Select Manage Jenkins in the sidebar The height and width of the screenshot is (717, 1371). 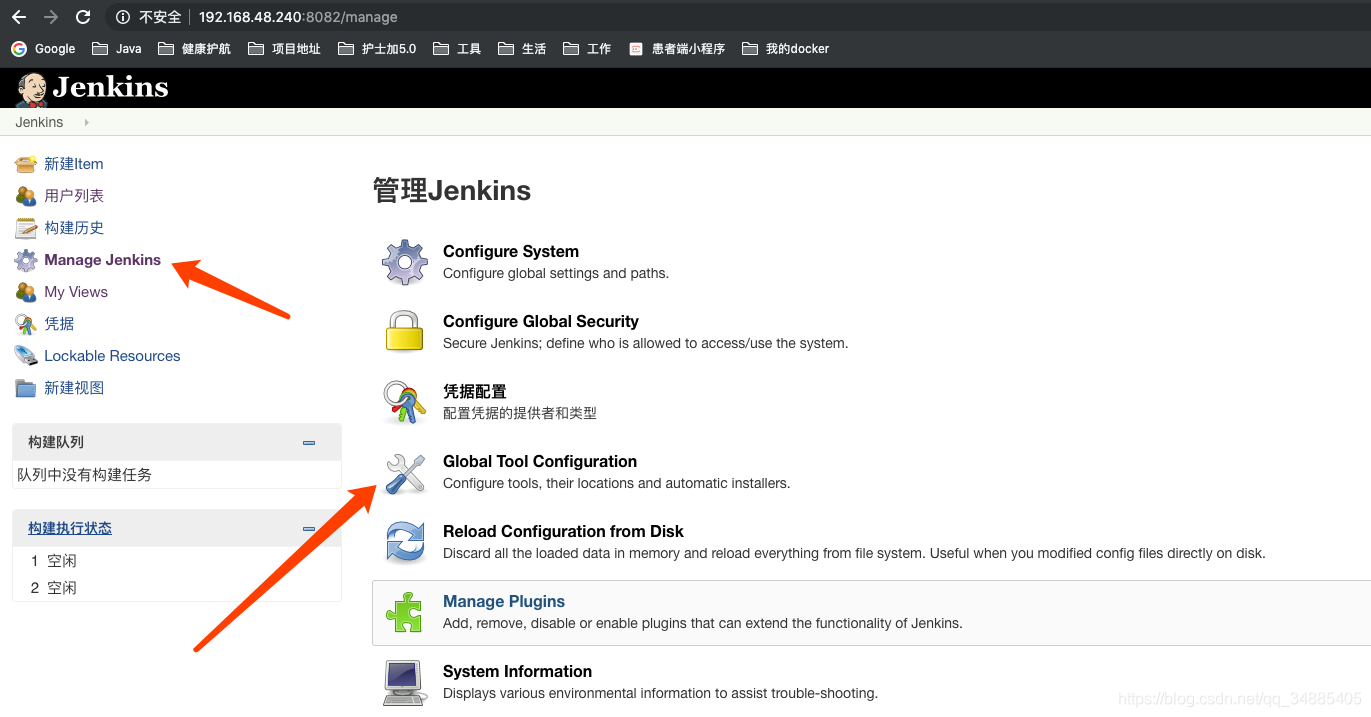pyautogui.click(x=102, y=260)
